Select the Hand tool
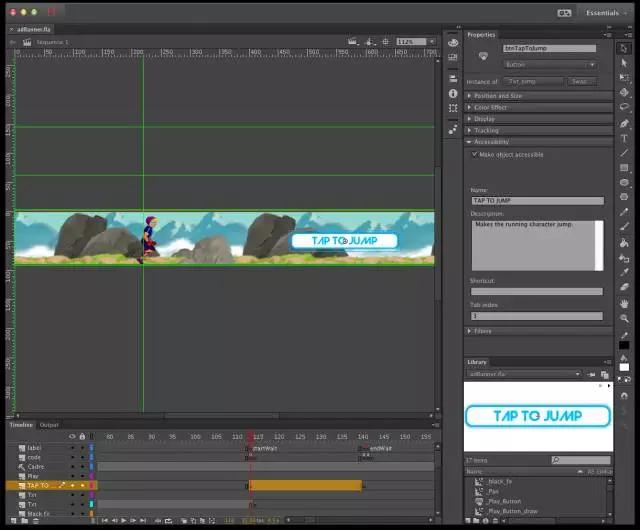Viewport: 640px width, 530px height. pos(624,303)
